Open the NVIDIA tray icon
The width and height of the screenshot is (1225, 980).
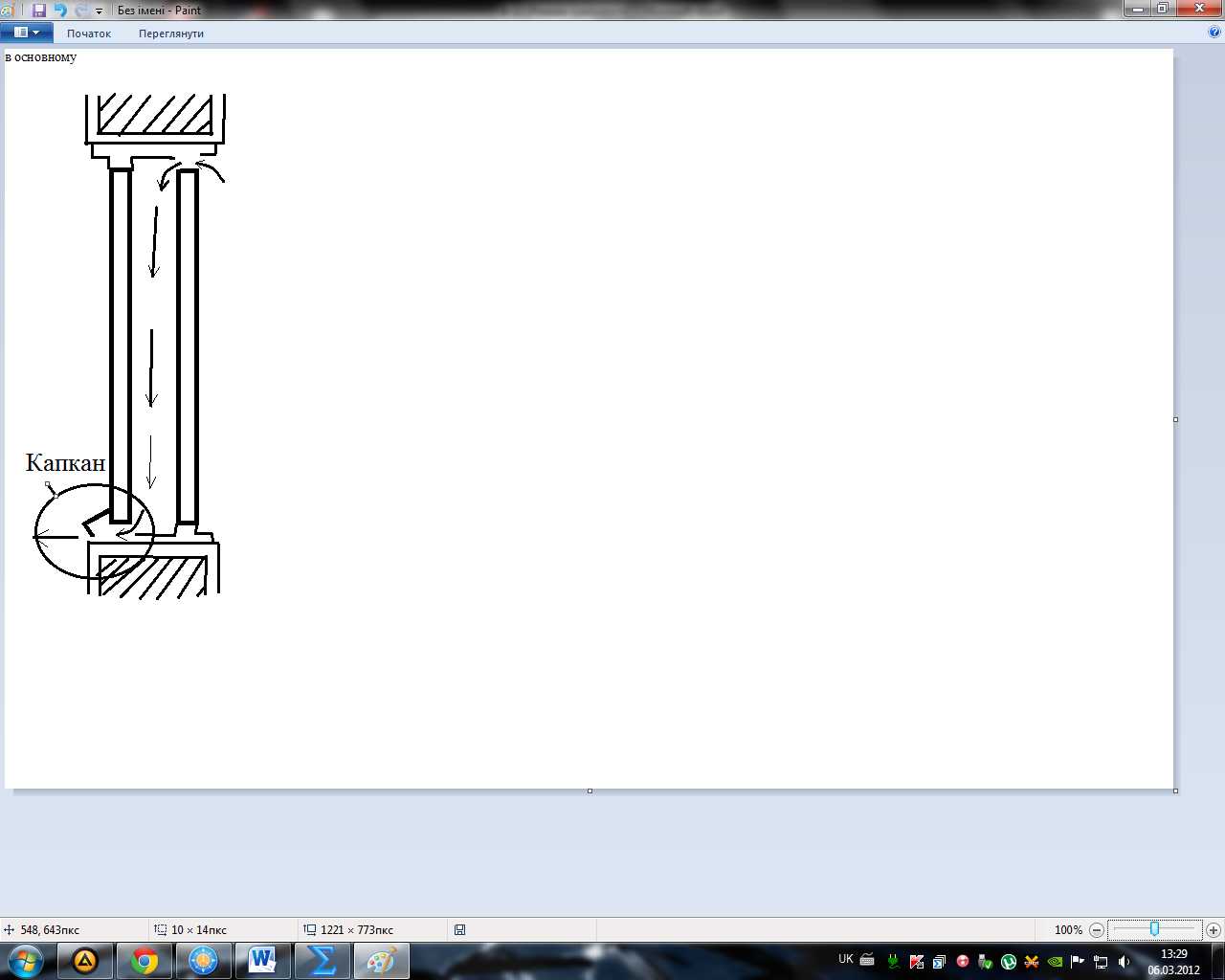click(1055, 962)
